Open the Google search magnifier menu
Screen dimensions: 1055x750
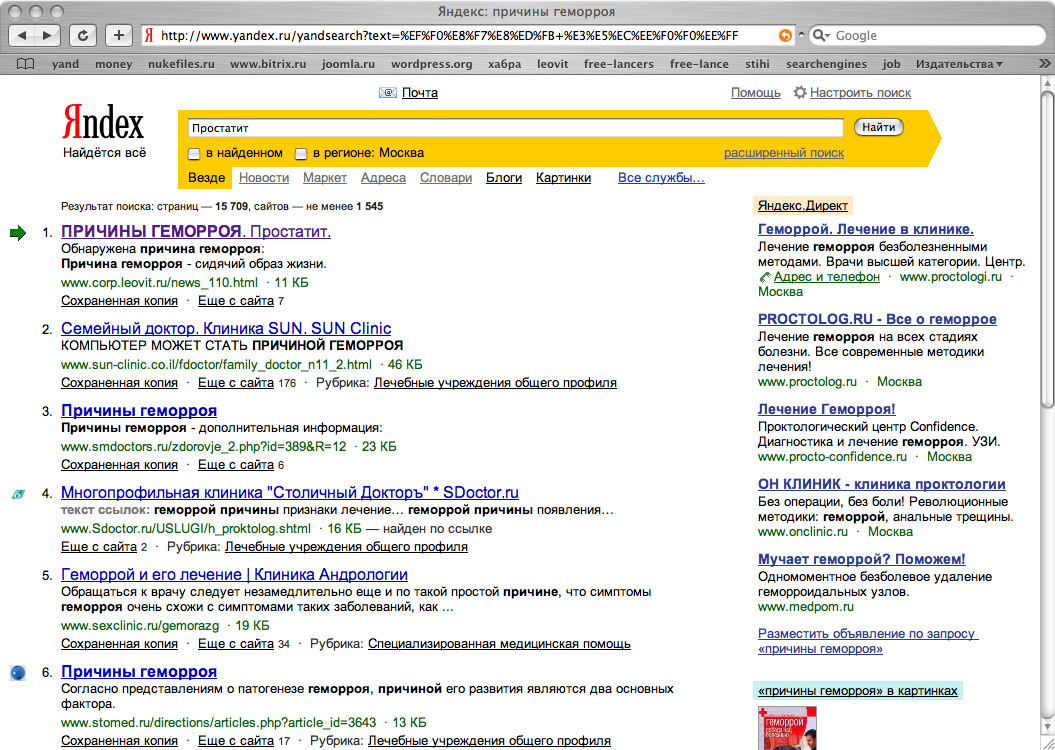pos(821,36)
